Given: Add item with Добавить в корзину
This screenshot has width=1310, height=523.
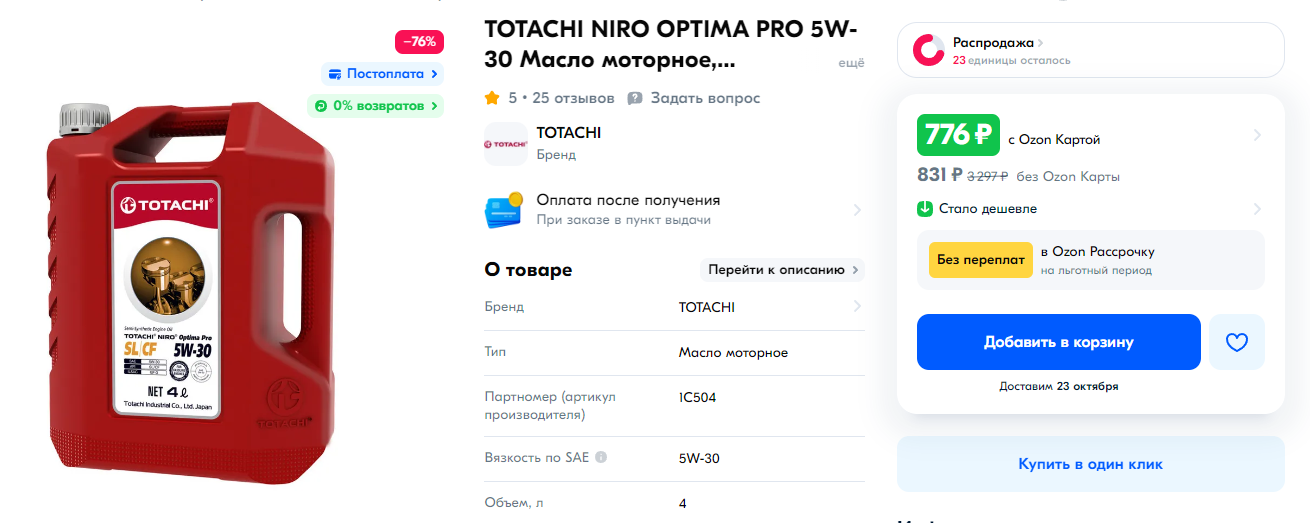Looking at the screenshot, I should click(1059, 342).
